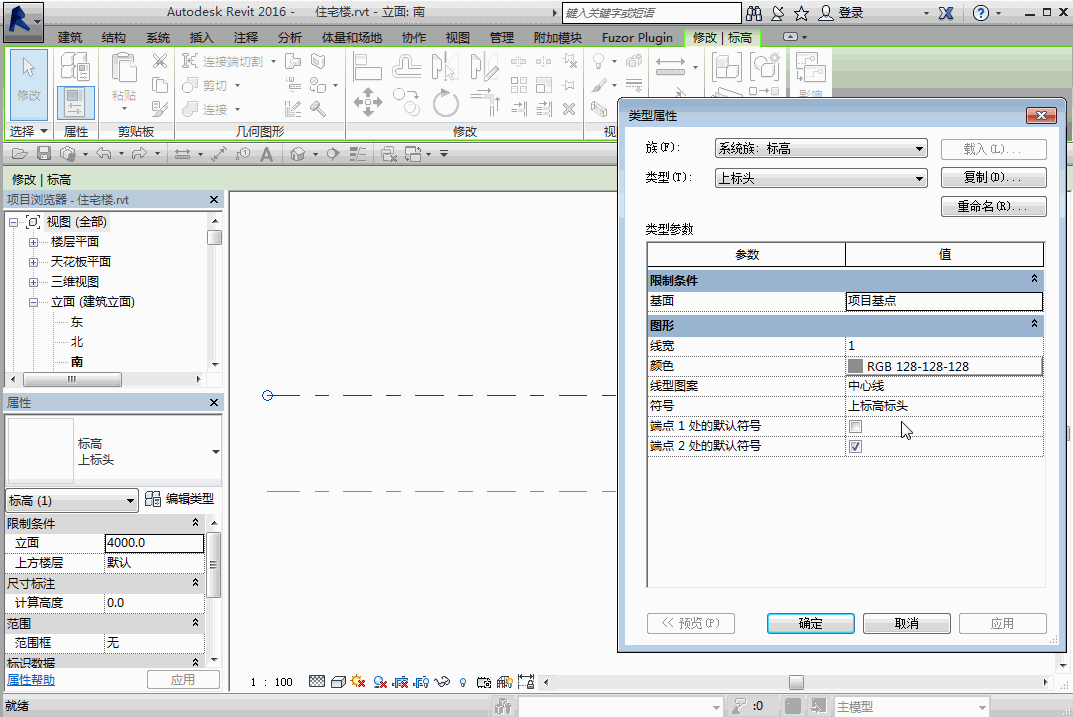
Task: Open the family dropdown showing 系统族: 标高
Action: (821, 149)
